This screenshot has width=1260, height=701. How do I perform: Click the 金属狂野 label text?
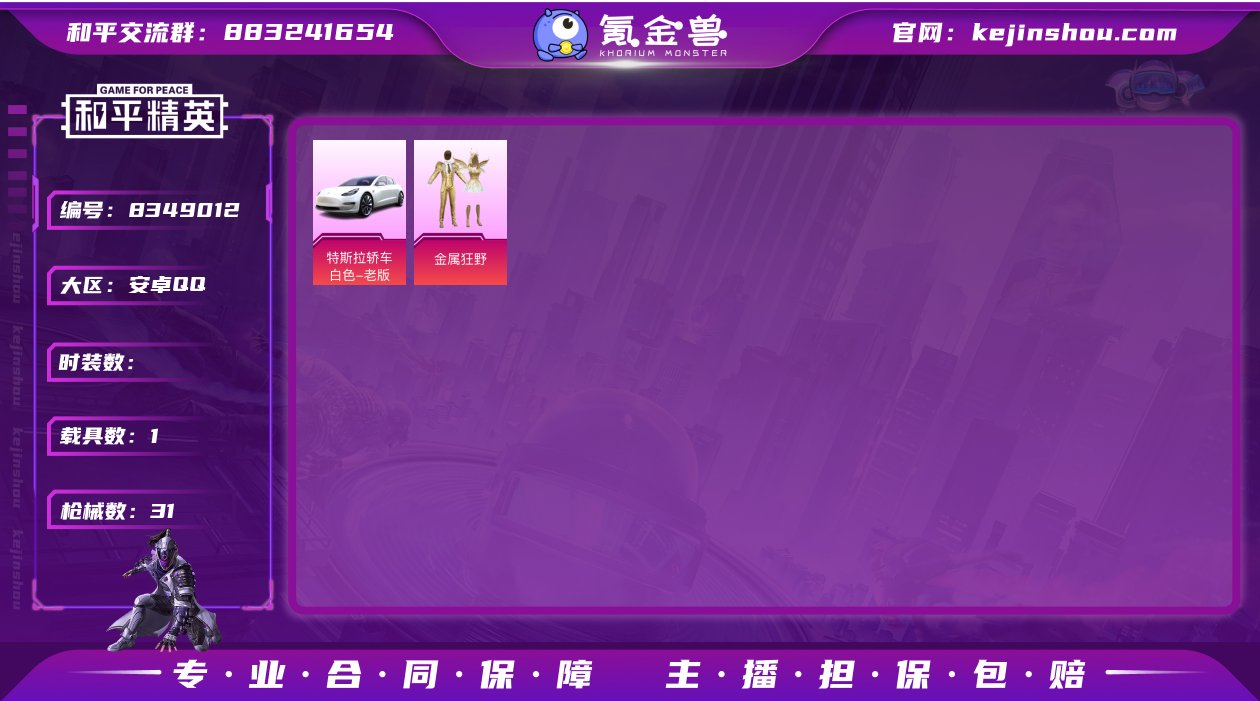[460, 259]
